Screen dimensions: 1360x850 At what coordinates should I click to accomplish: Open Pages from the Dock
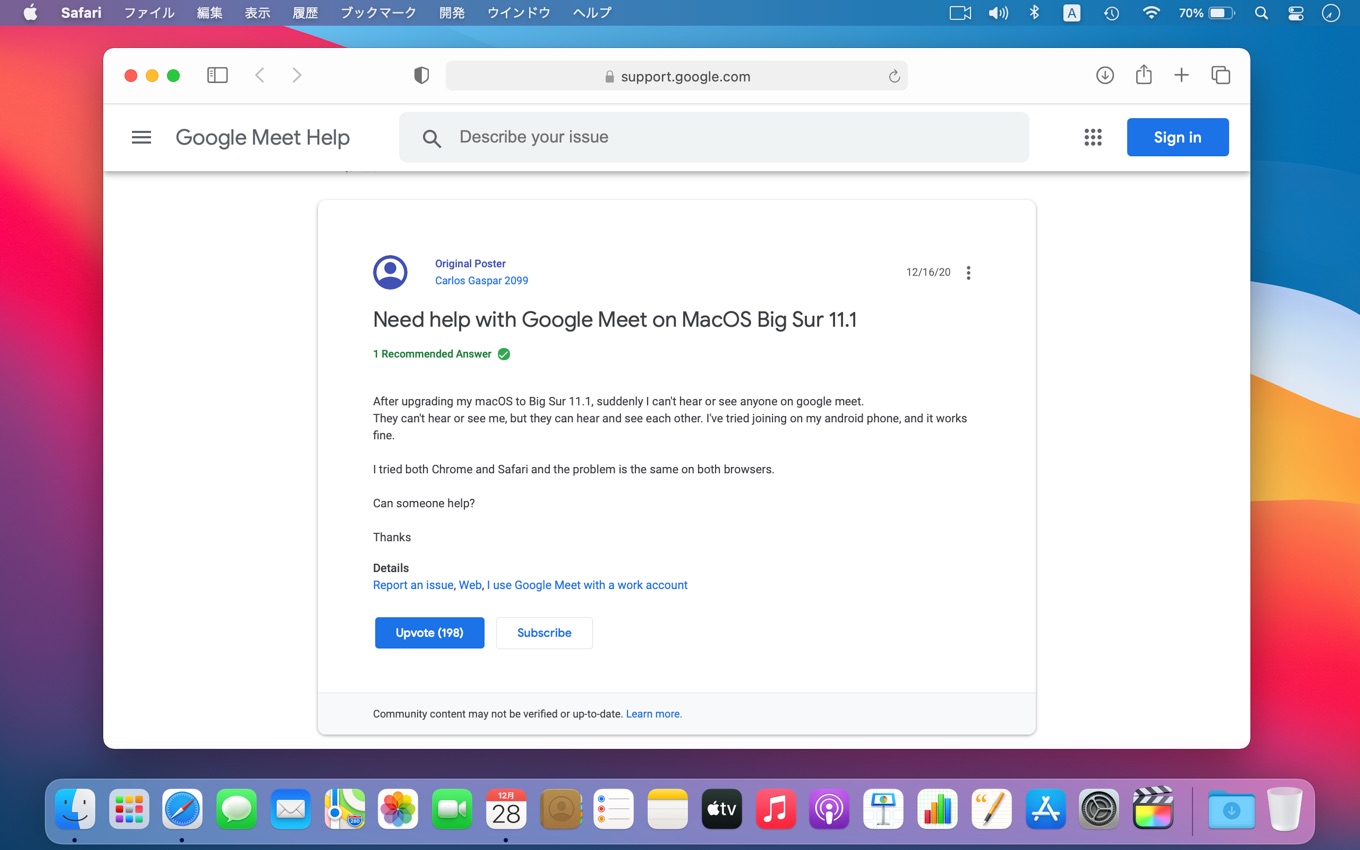click(991, 809)
